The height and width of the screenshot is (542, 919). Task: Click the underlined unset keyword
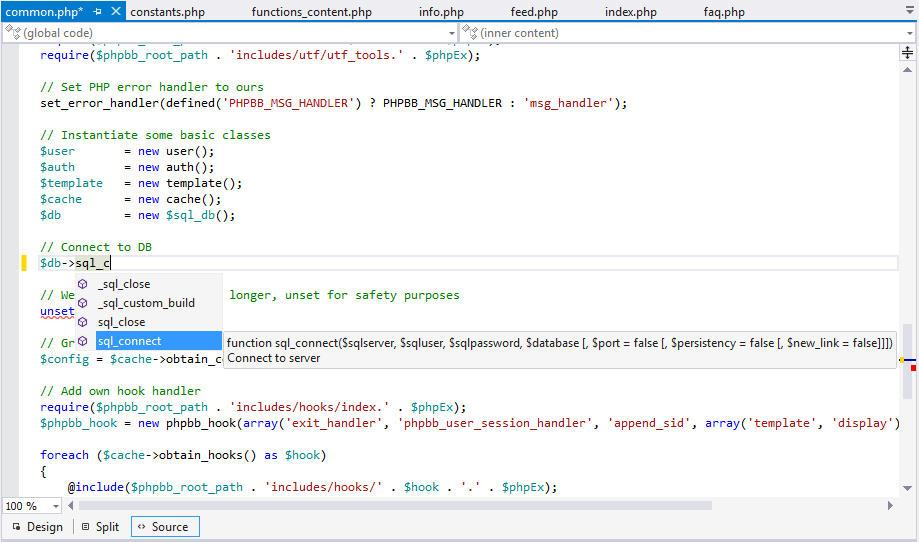coord(57,312)
